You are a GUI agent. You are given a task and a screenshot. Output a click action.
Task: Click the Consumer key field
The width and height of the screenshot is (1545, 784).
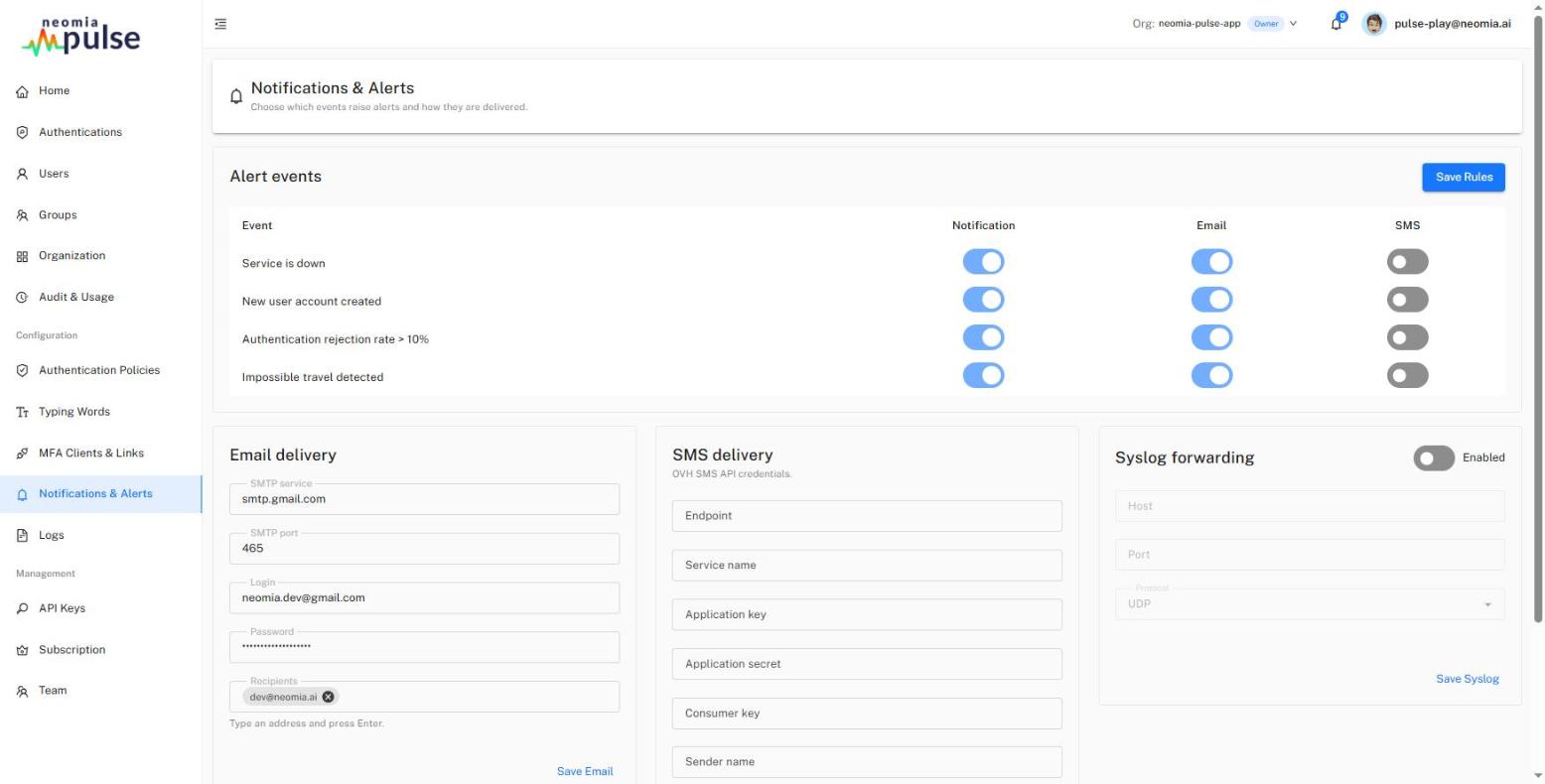coord(867,713)
